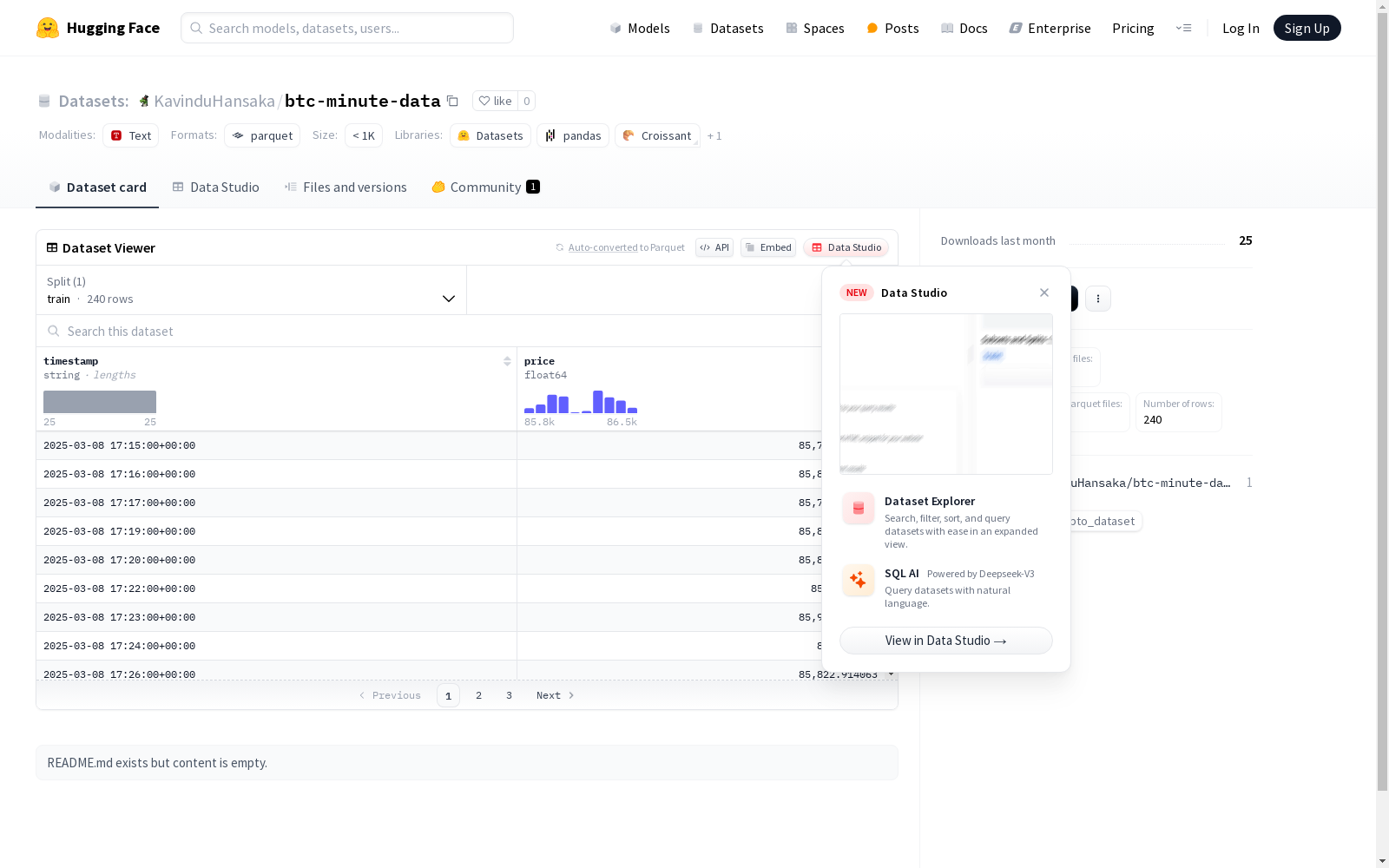Copy dataset name with the copy icon
The width and height of the screenshot is (1389, 868).
[452, 101]
